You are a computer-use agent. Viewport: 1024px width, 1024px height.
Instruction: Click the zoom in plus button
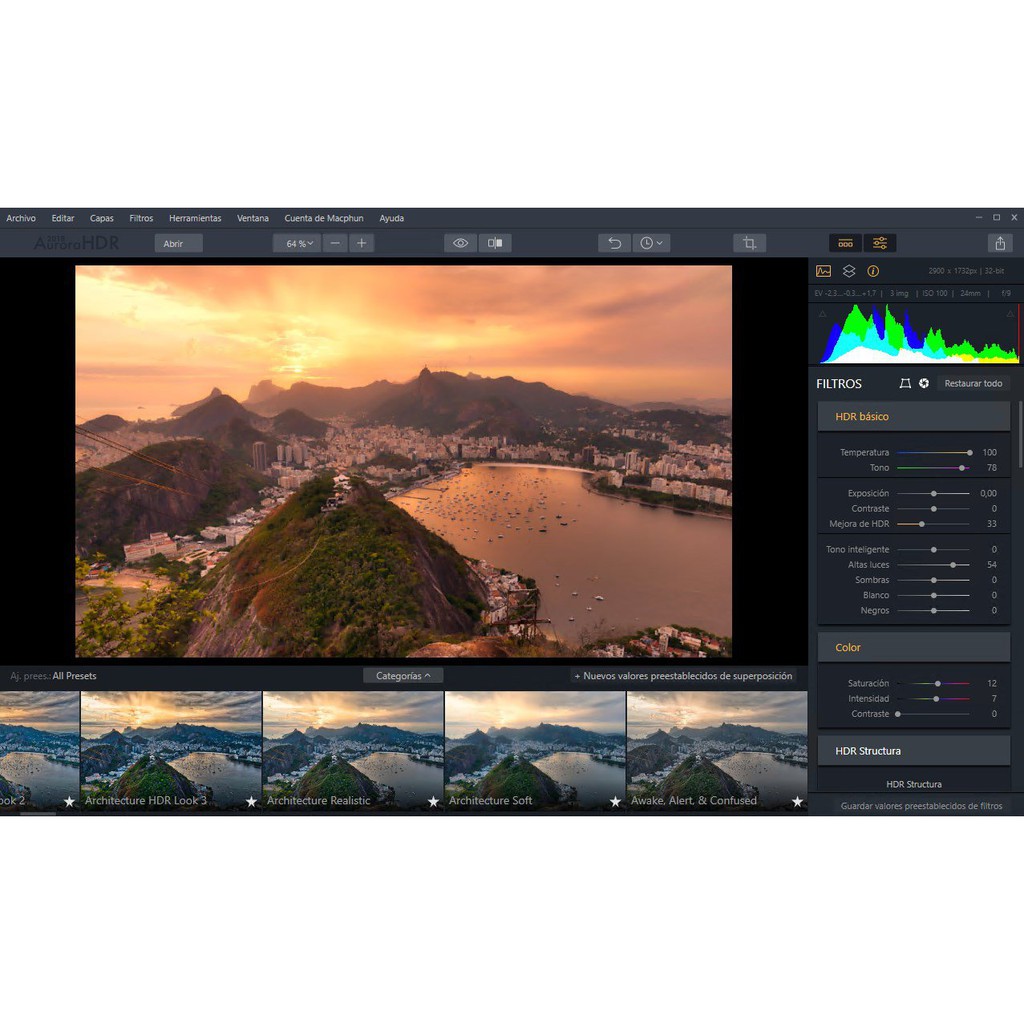362,243
